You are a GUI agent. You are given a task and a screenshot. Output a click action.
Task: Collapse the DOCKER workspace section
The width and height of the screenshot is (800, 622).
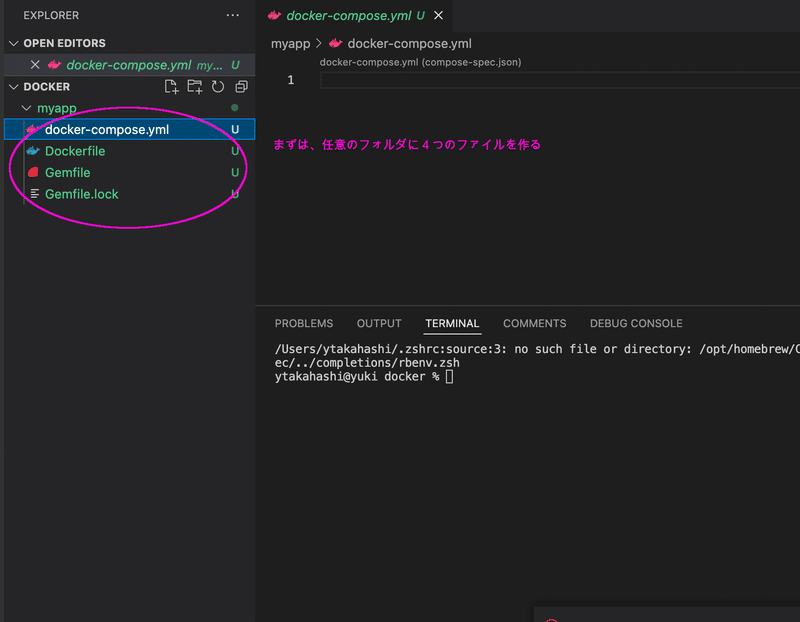click(x=14, y=87)
